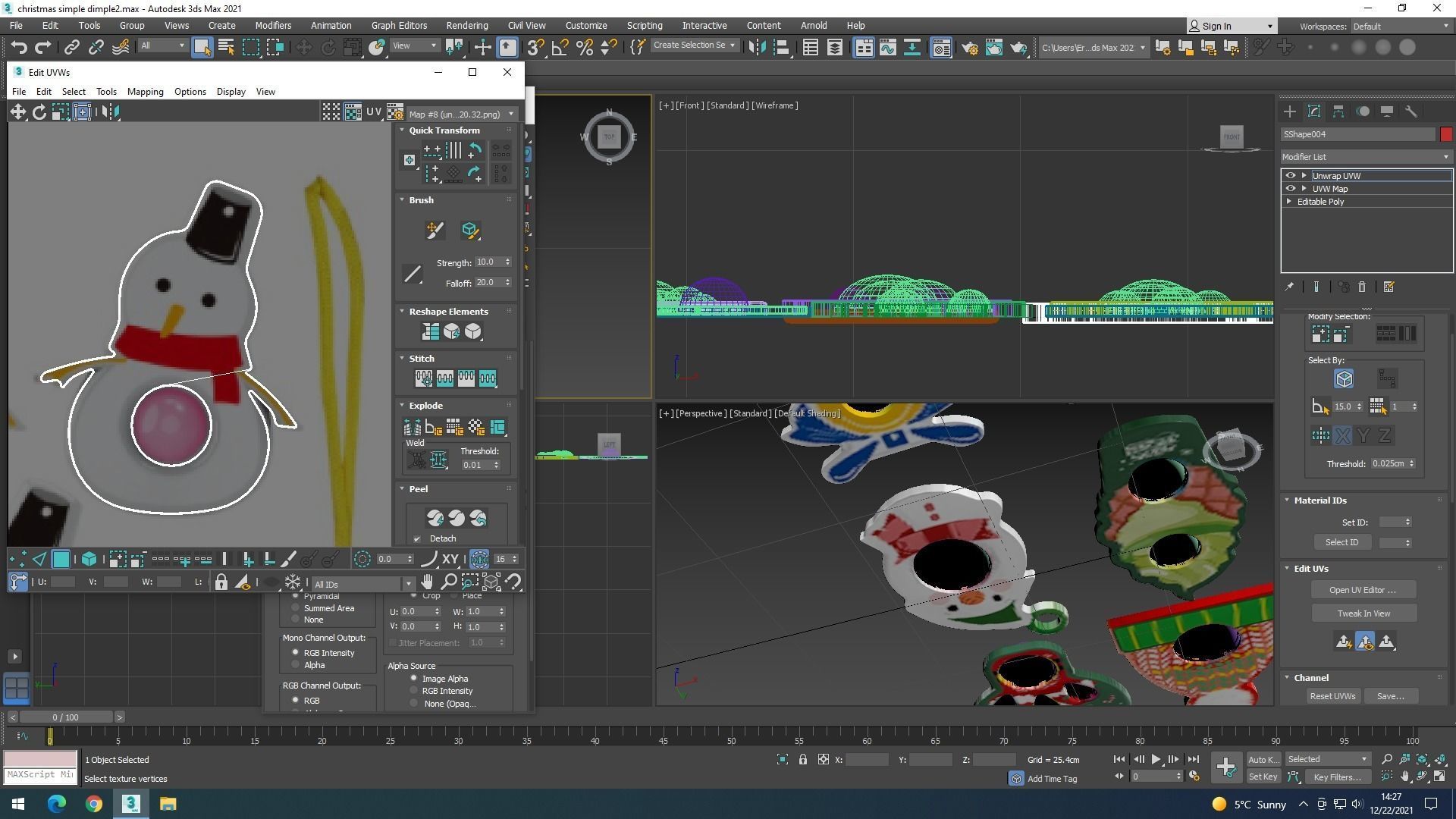Click Freeform Mode icon in Edit UVWs toolbar
The height and width of the screenshot is (819, 1456).
pyautogui.click(x=82, y=112)
